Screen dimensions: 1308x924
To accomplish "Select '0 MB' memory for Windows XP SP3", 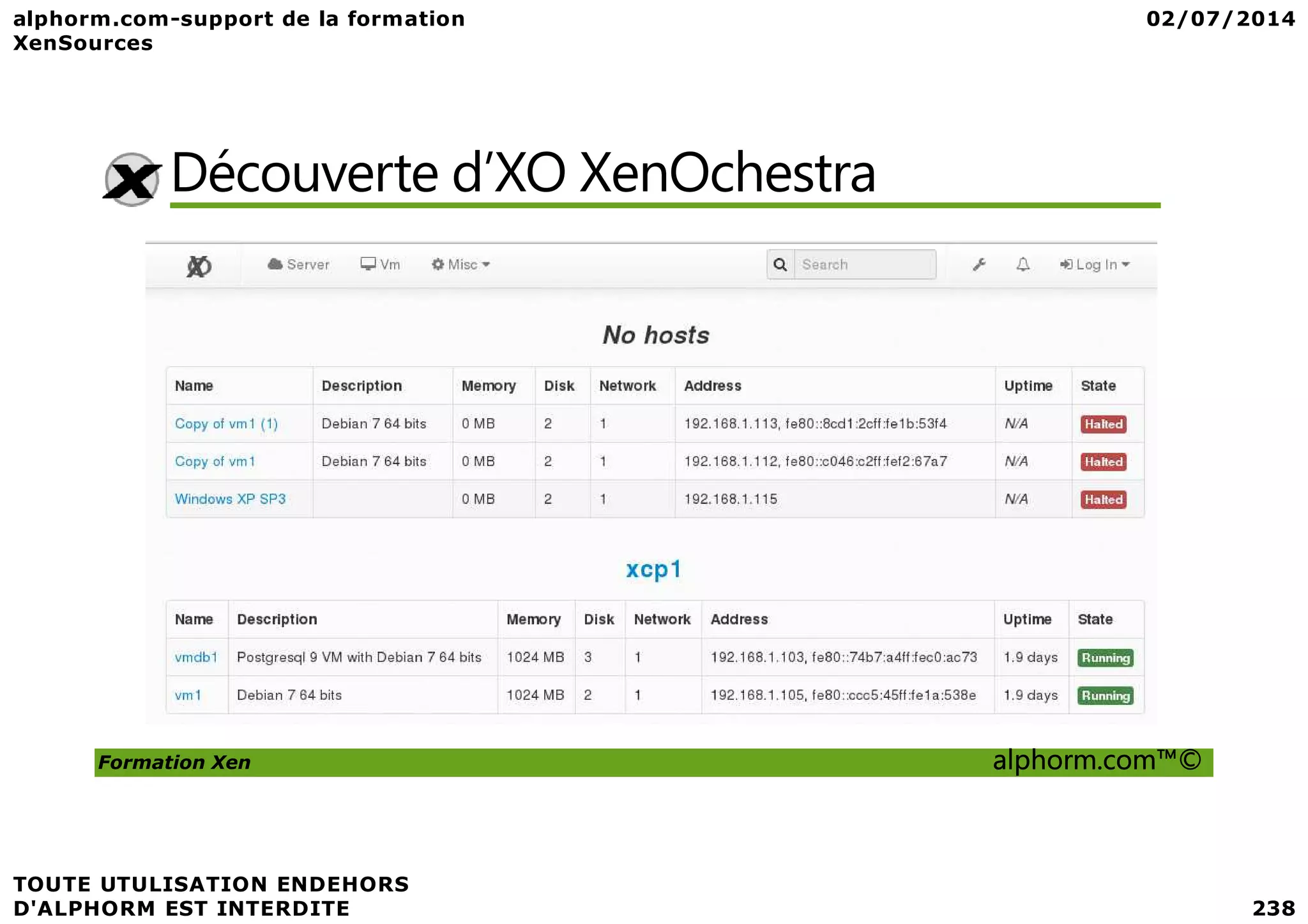I will click(478, 499).
